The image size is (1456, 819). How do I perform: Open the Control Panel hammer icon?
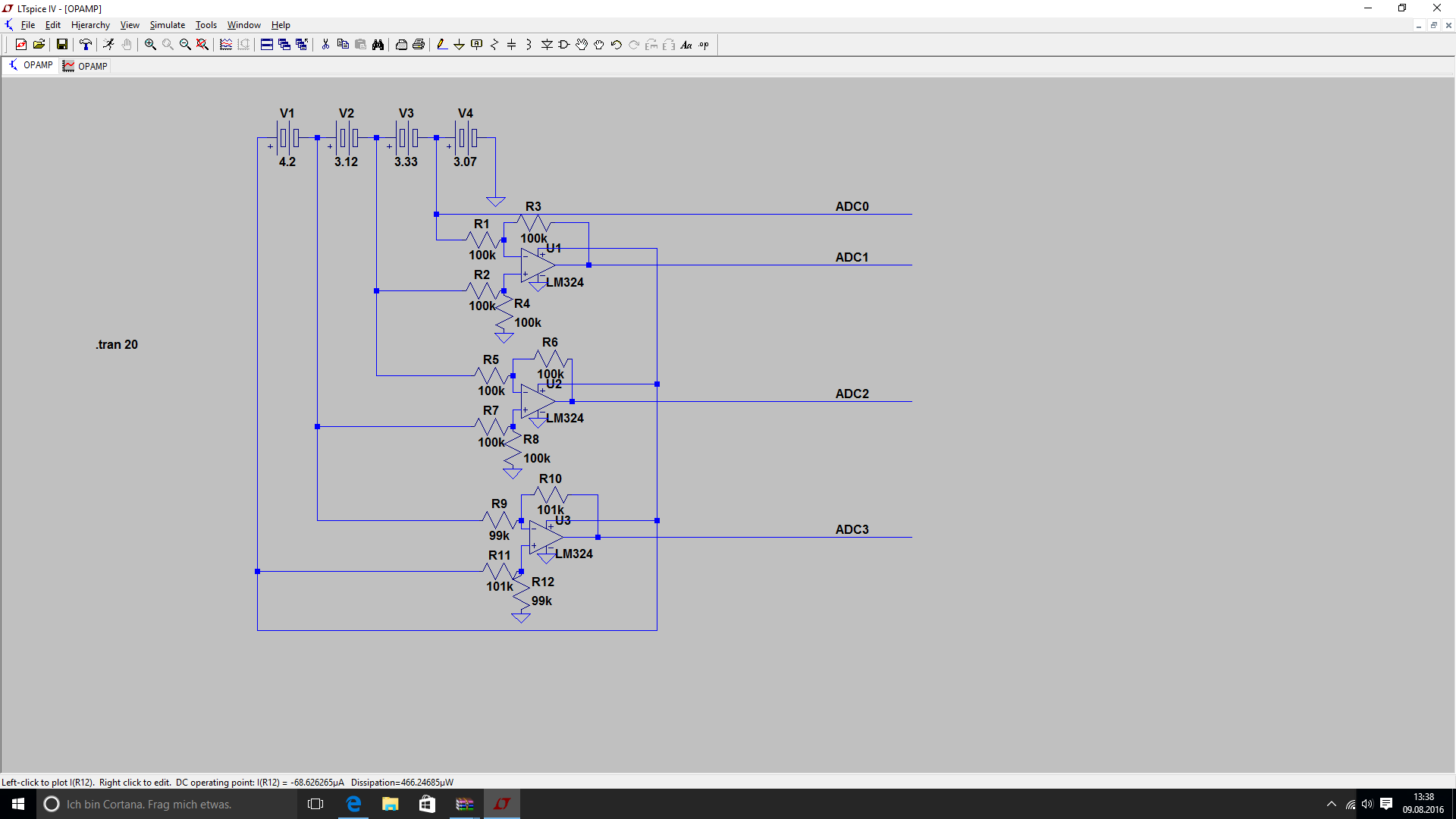coord(86,45)
